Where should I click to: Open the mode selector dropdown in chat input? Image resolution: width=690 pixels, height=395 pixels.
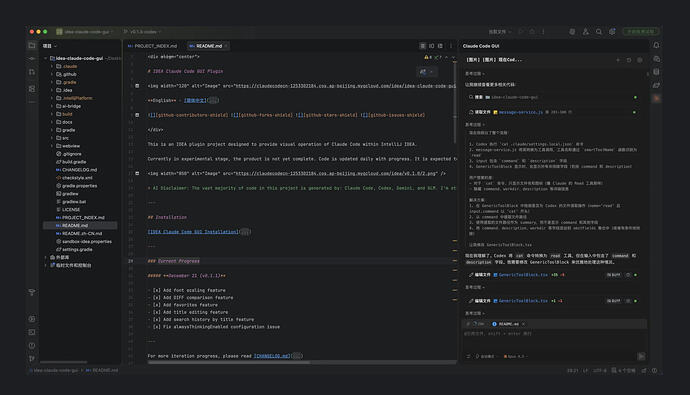coord(486,356)
